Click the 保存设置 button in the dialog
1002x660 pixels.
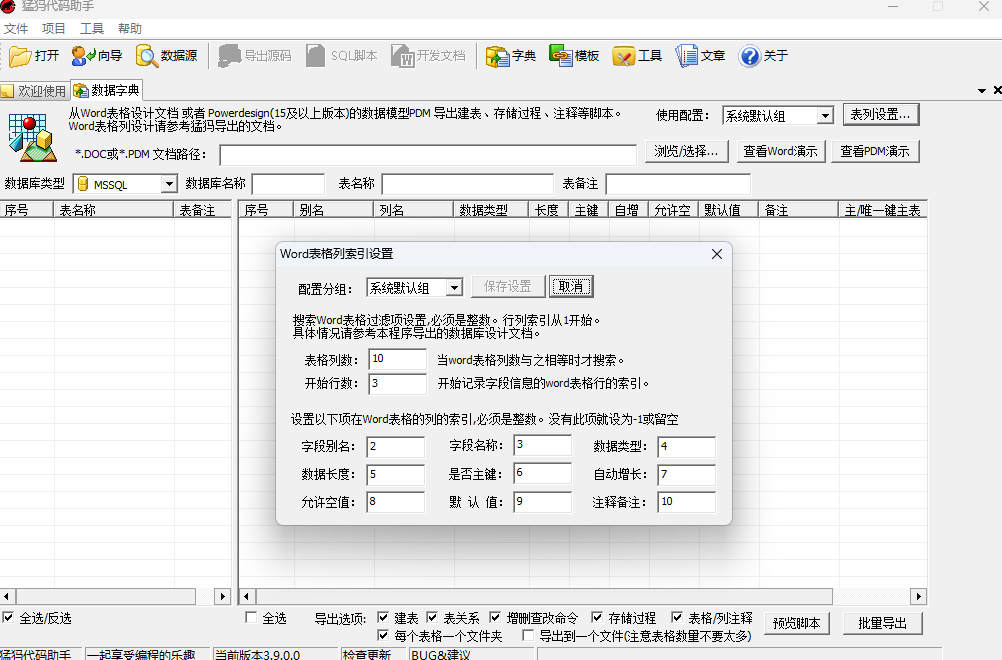coord(508,286)
